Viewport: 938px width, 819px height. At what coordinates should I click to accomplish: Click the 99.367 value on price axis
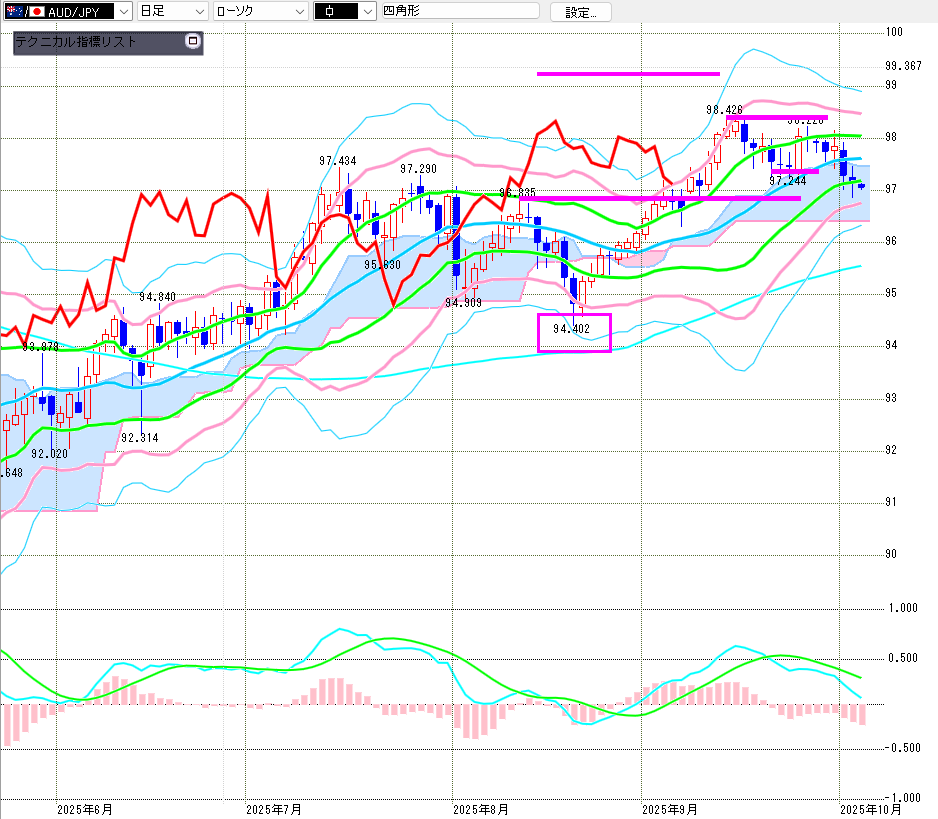(903, 67)
